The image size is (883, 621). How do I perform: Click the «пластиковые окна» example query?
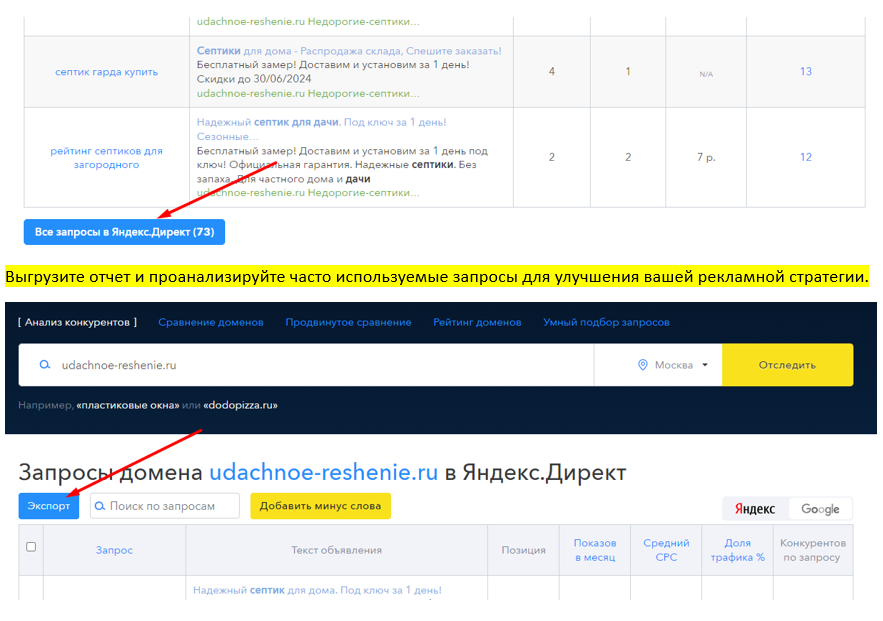coord(128,405)
